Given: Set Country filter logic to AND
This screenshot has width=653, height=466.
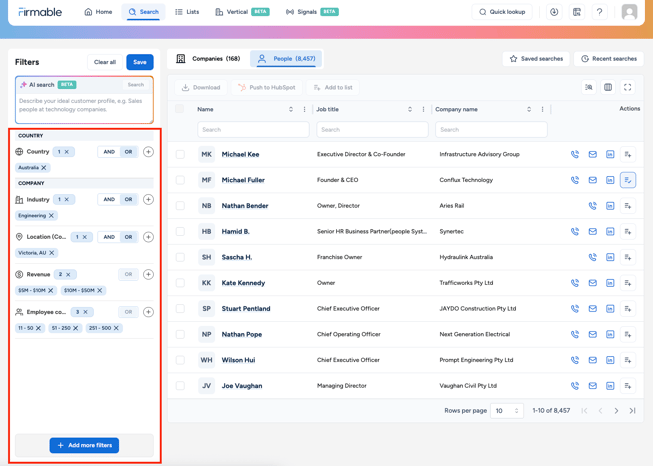Looking at the screenshot, I should tap(109, 152).
